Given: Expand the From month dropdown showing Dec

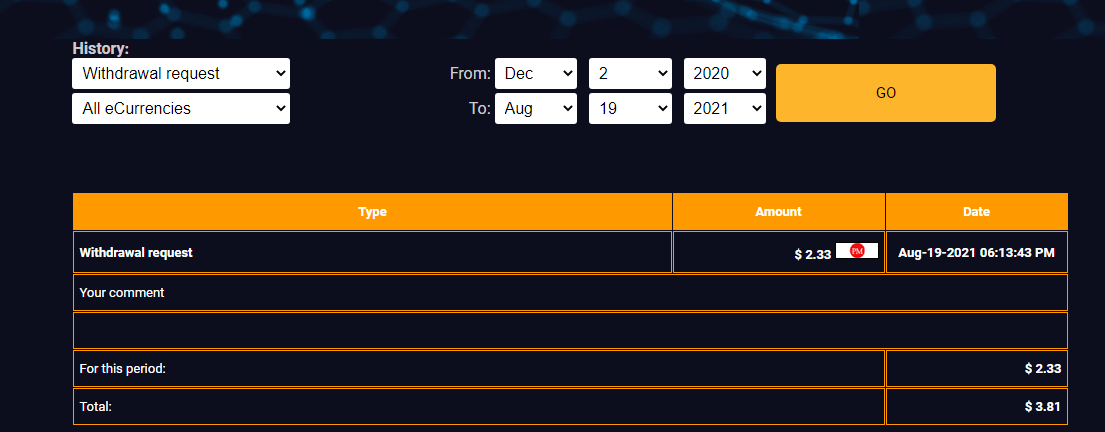Looking at the screenshot, I should 536,73.
